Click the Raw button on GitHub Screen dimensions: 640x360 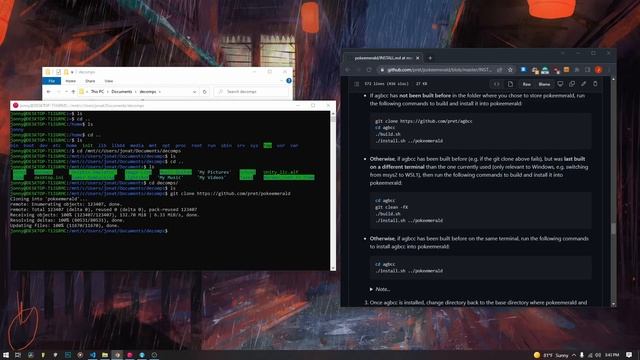coord(527,84)
